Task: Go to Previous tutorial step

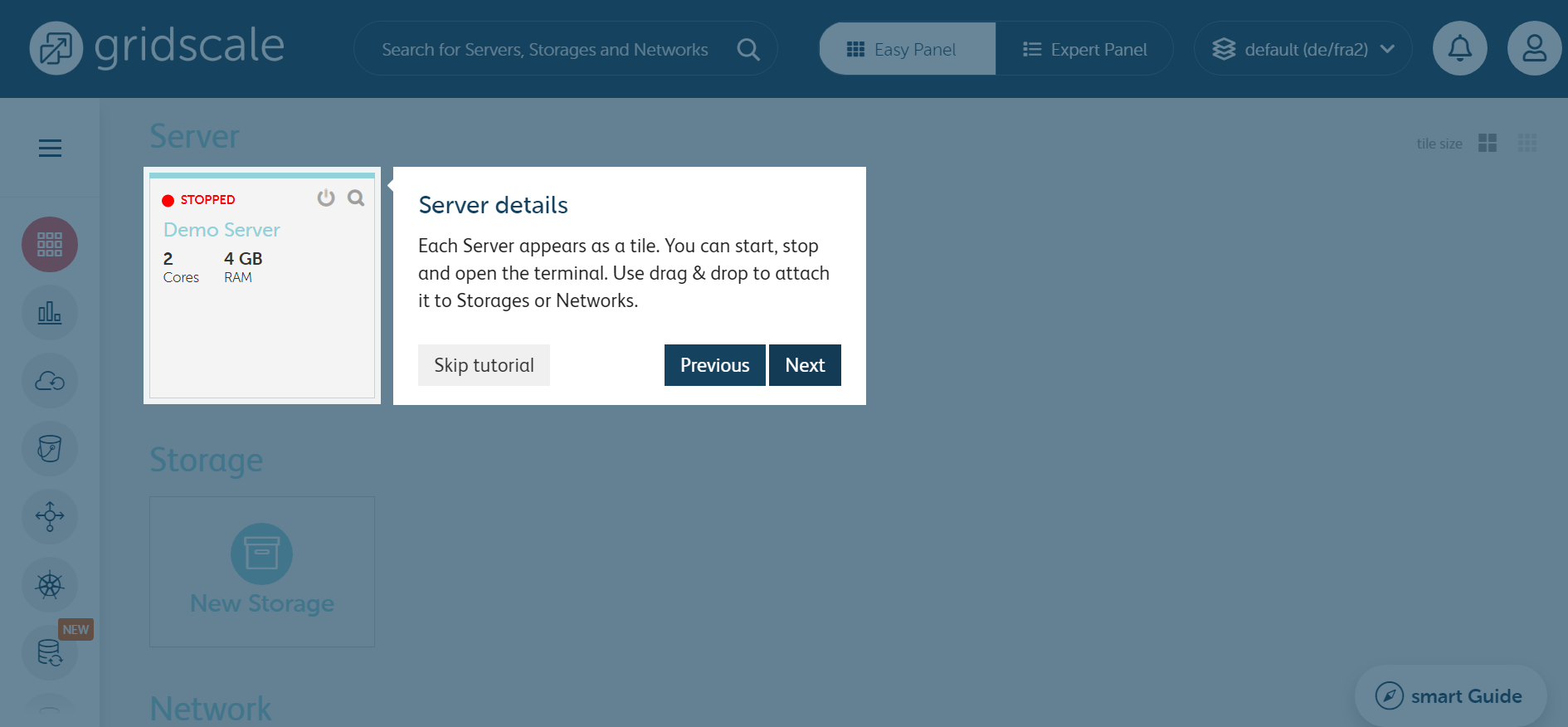Action: [714, 365]
